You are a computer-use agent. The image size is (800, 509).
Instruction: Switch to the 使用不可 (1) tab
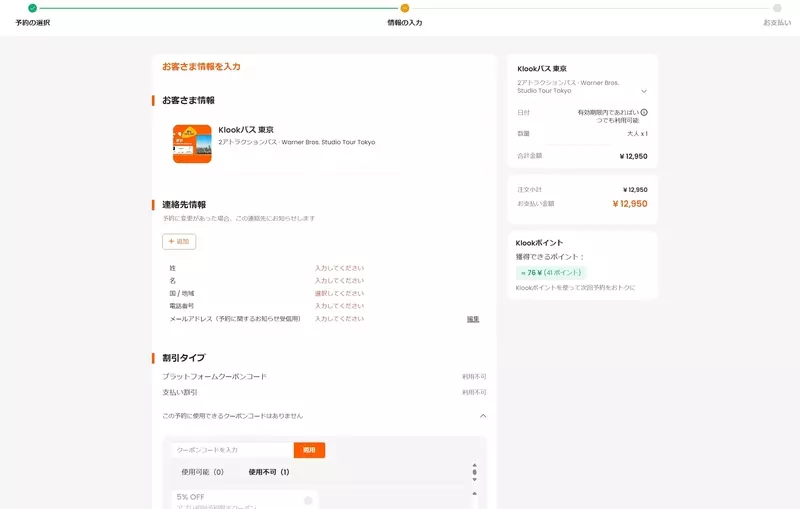(x=269, y=472)
